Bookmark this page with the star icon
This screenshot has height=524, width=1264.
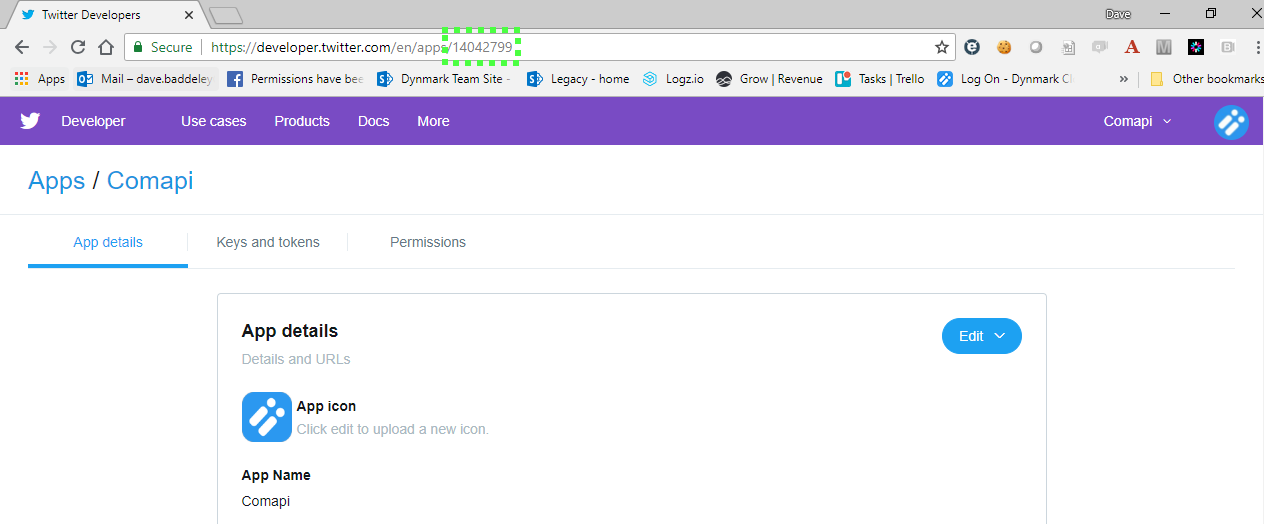click(x=941, y=47)
